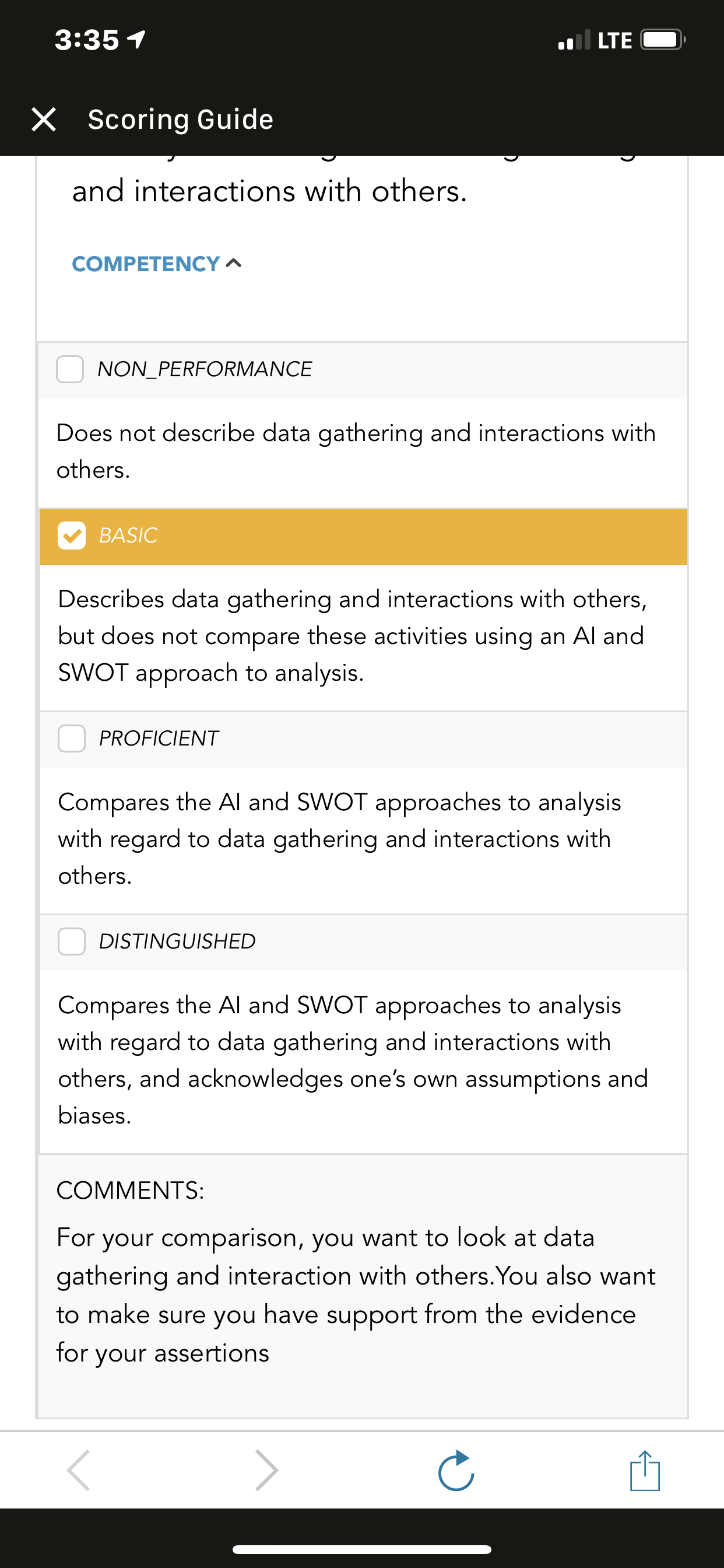The width and height of the screenshot is (724, 1568).
Task: Tap the location arrow status icon
Action: pos(136,40)
